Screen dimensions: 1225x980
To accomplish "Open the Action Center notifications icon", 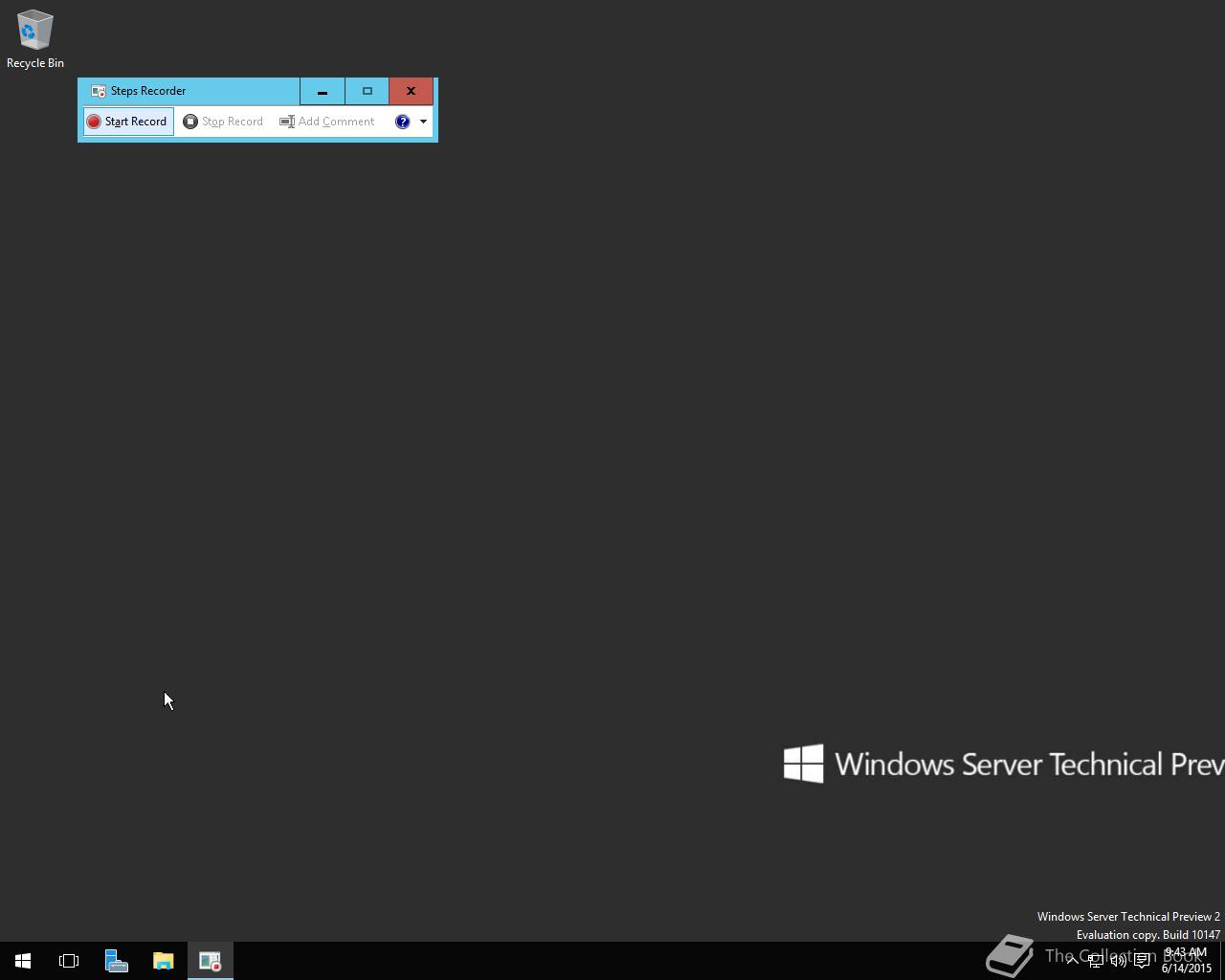I will click(1142, 960).
